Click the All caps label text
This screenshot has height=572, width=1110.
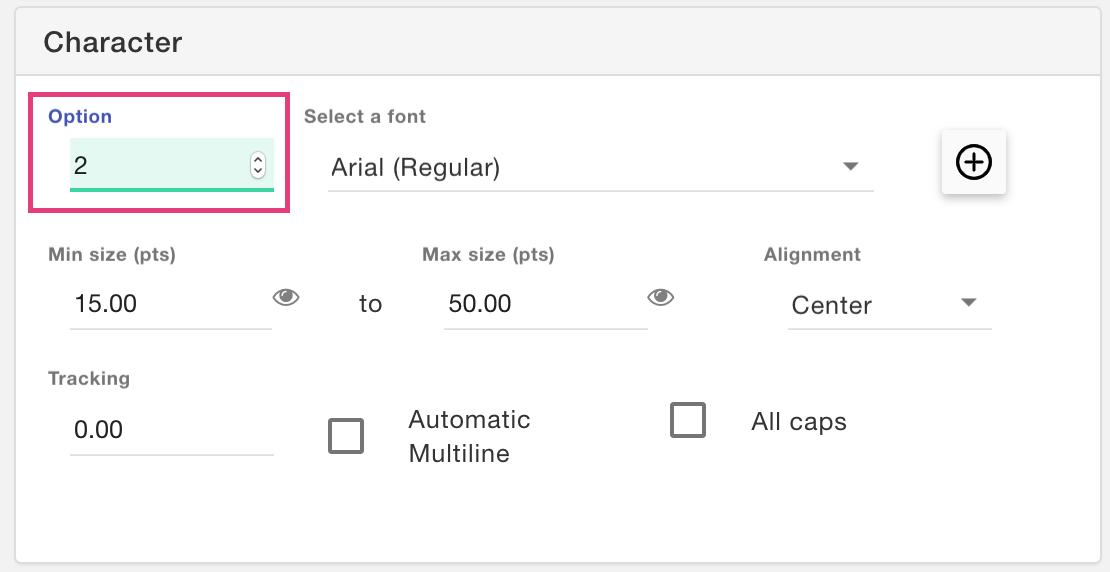tap(799, 422)
